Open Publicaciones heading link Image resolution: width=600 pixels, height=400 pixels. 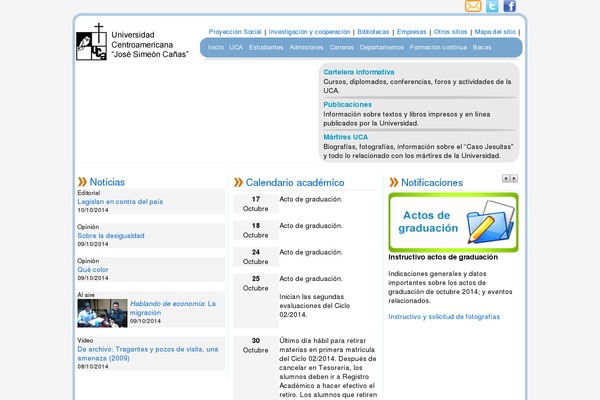(x=347, y=104)
